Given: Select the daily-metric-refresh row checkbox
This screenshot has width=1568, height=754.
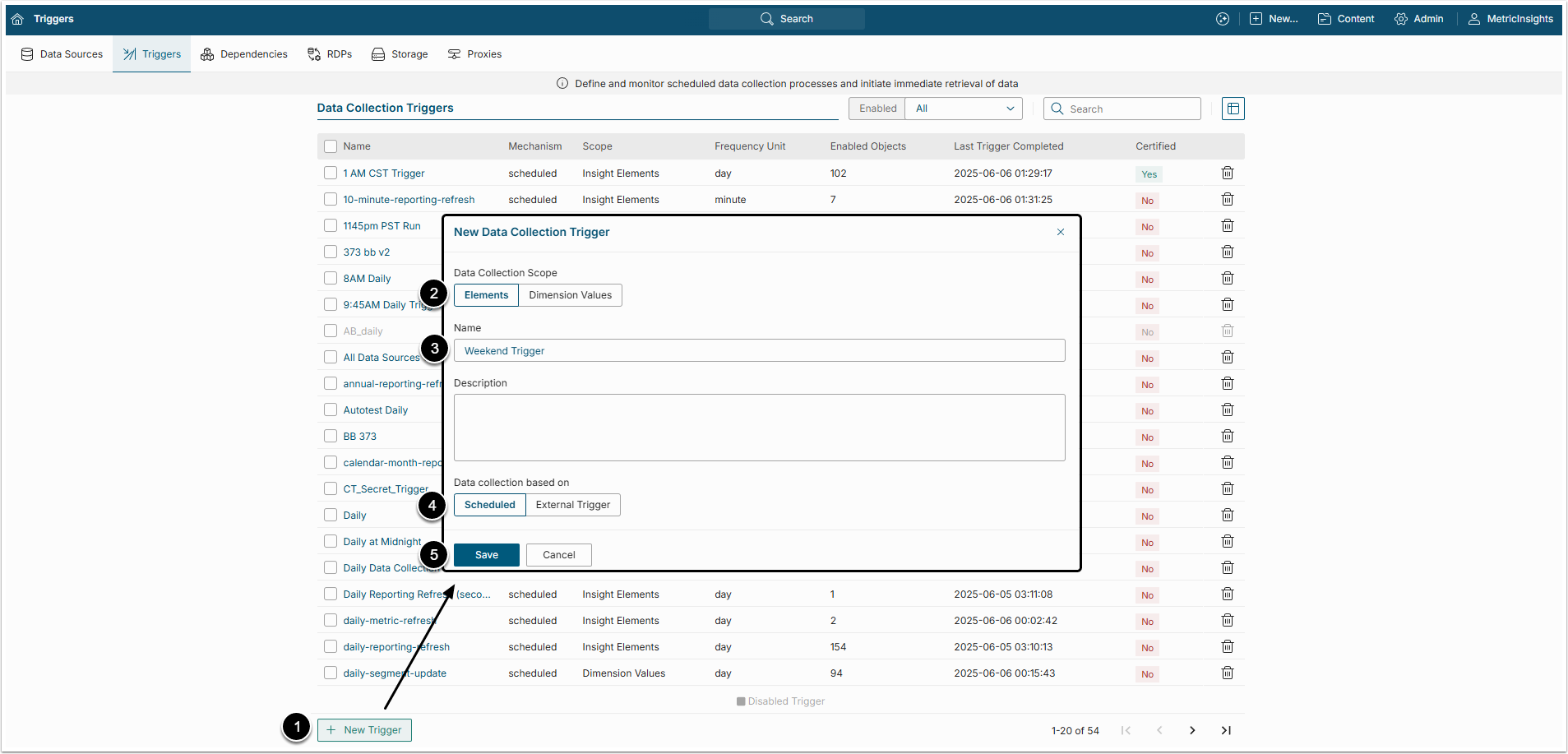Looking at the screenshot, I should 331,621.
